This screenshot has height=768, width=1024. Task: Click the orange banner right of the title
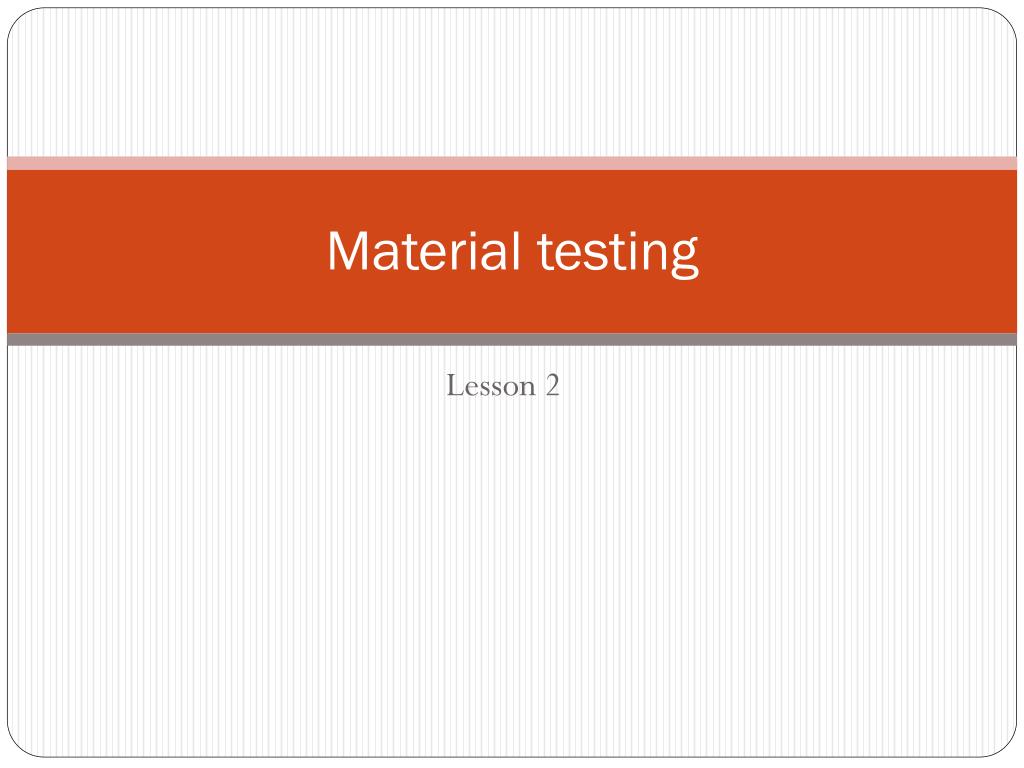point(858,251)
